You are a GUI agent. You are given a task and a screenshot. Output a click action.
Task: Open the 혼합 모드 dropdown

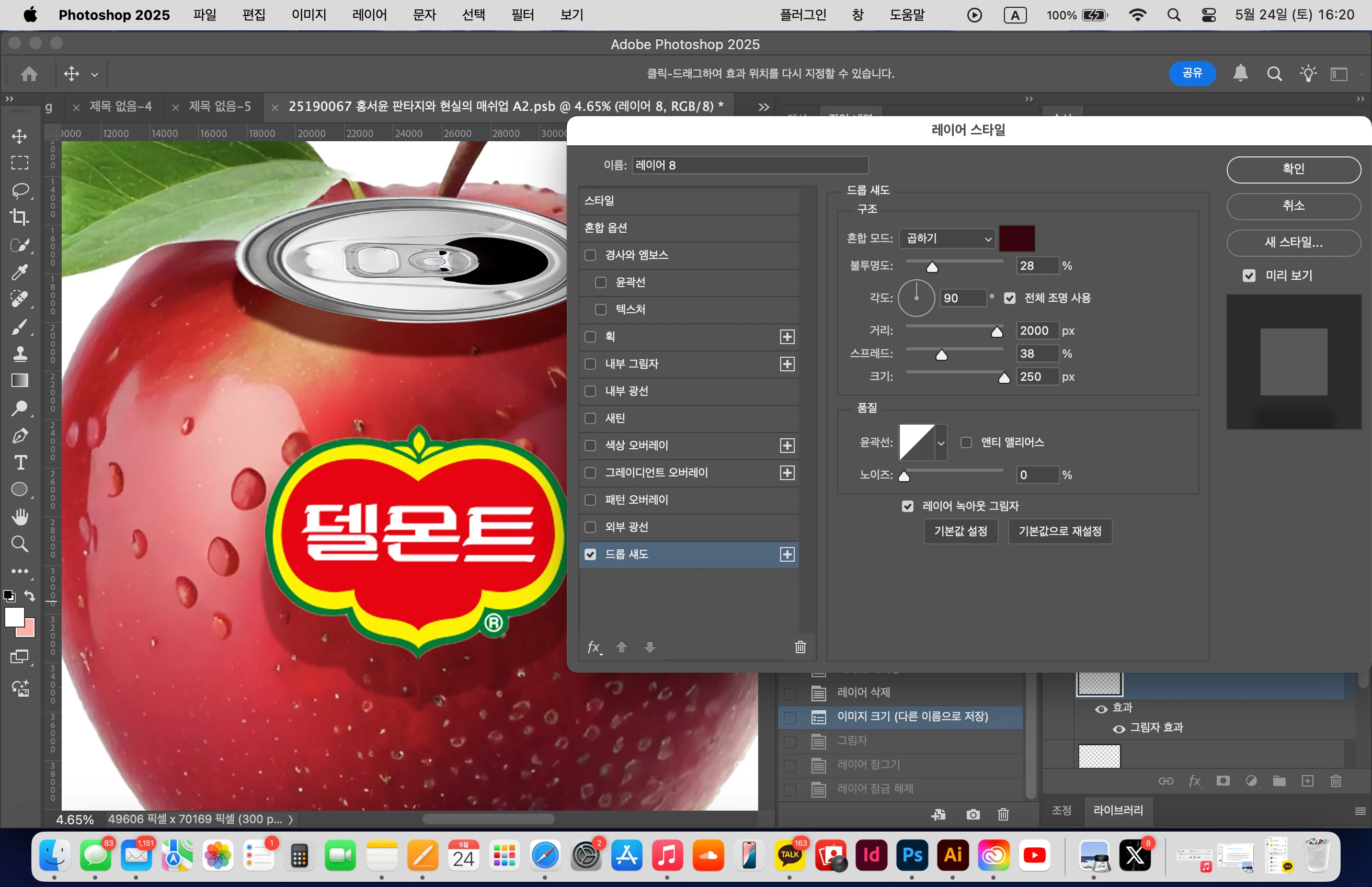coord(947,238)
